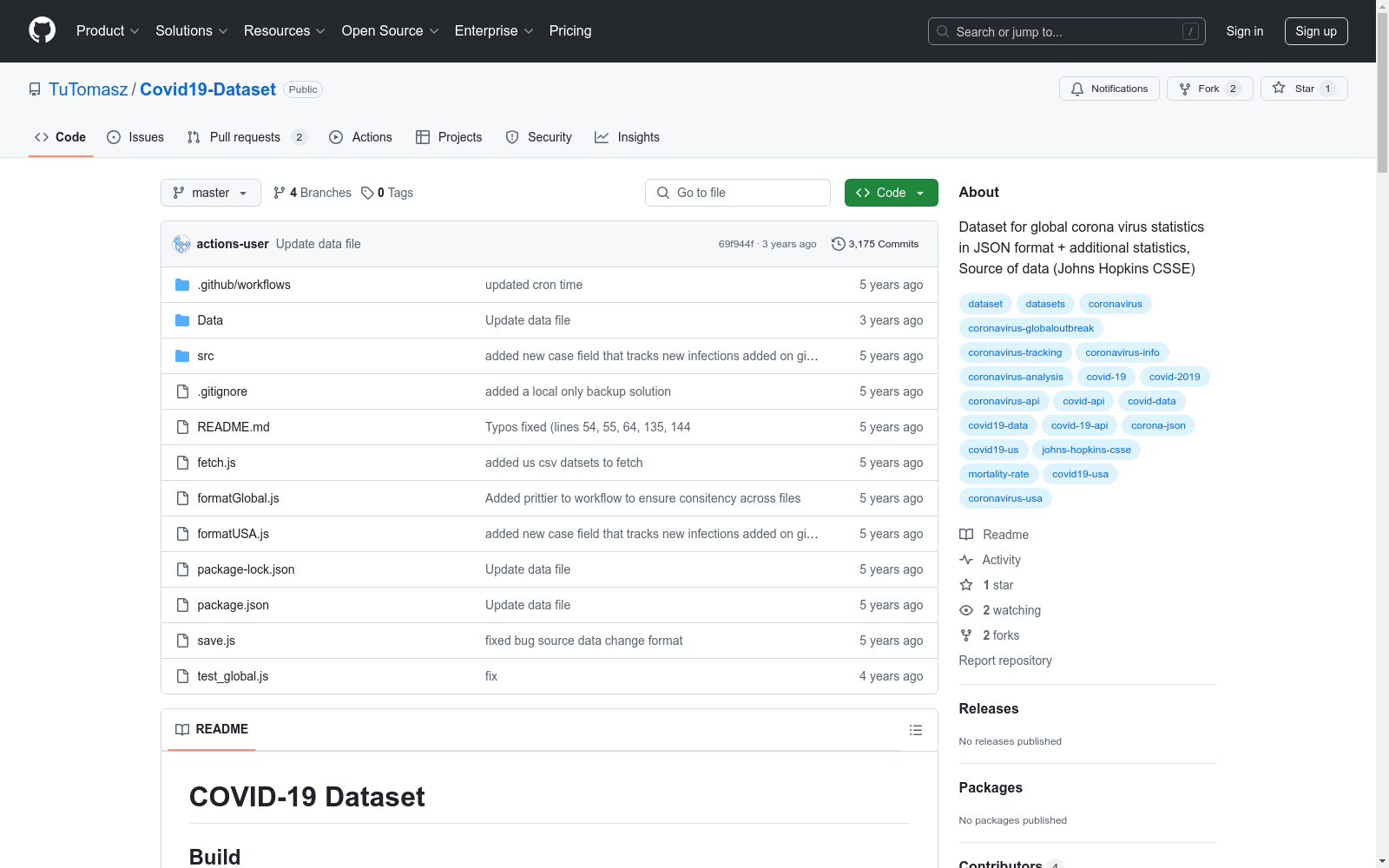Open test_global.js file
This screenshot has height=868, width=1389.
click(233, 676)
